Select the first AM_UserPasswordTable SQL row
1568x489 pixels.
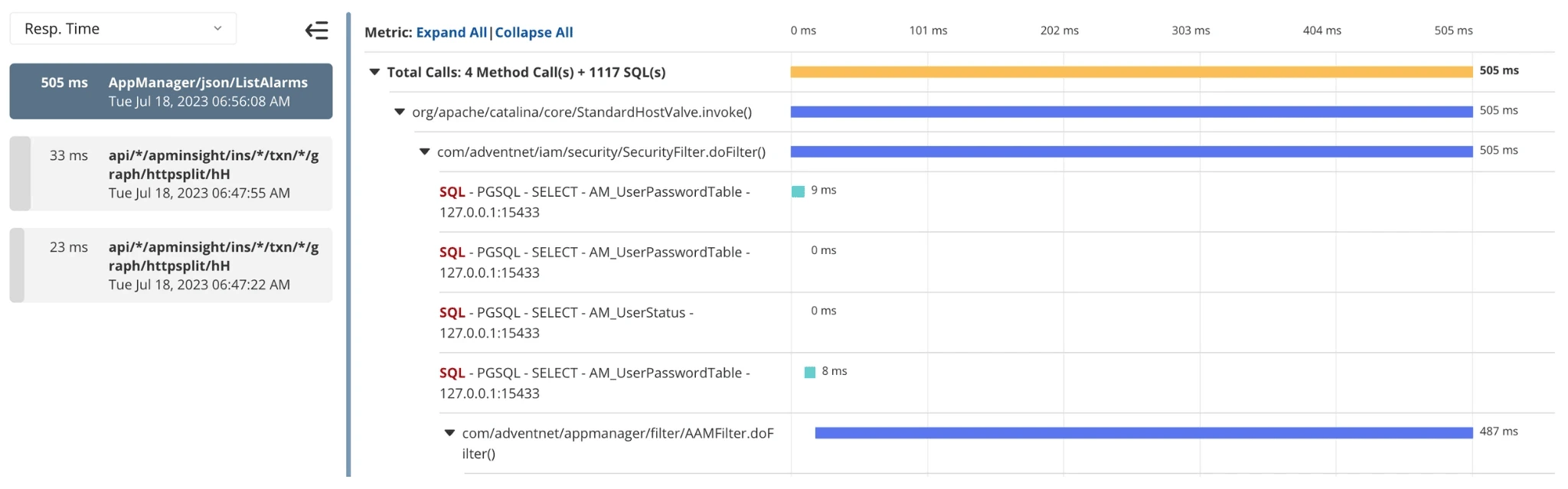tap(594, 201)
